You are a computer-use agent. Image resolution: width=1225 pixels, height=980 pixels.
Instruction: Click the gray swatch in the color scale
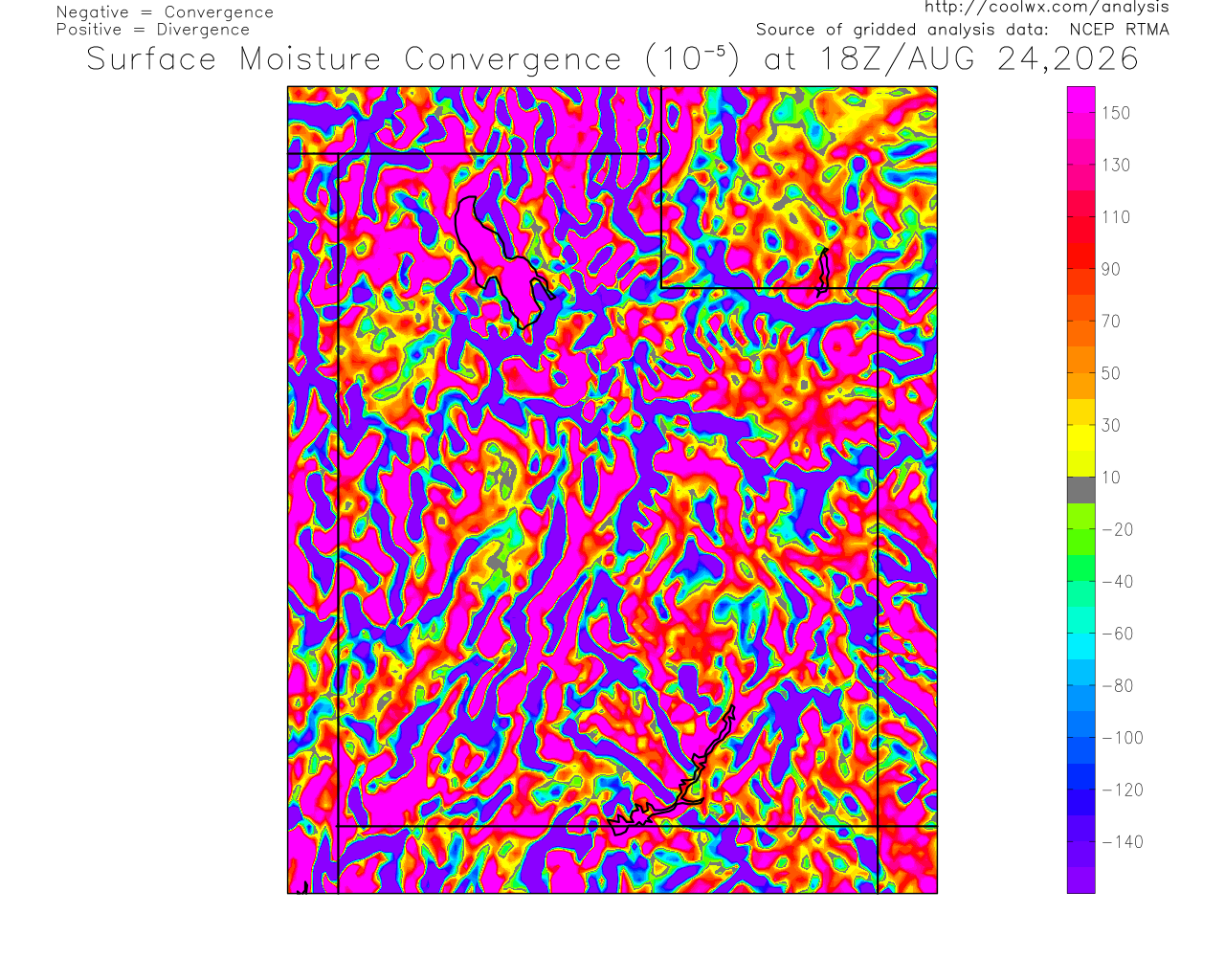[x=1081, y=490]
